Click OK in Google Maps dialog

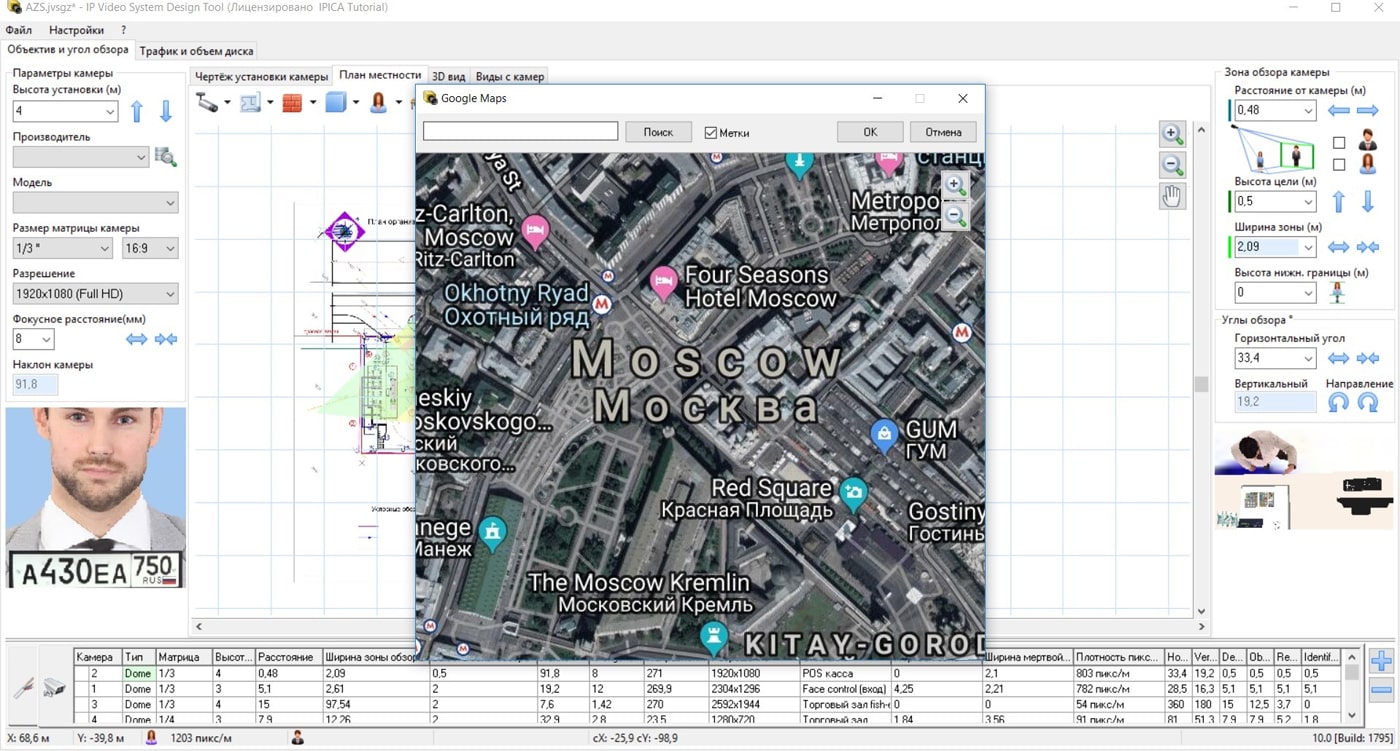click(x=870, y=132)
